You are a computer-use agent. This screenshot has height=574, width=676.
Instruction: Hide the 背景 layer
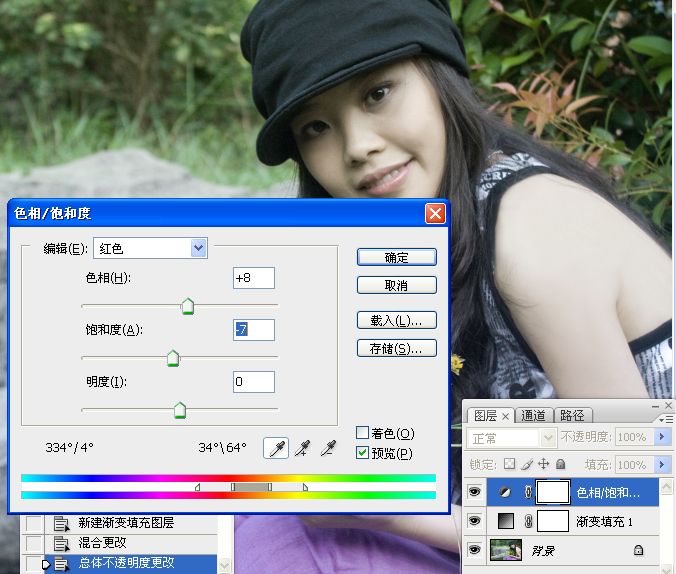(474, 550)
